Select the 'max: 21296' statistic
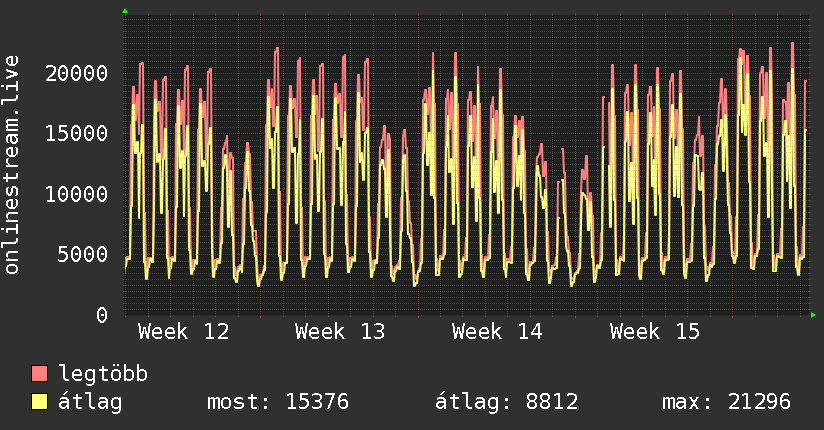Image resolution: width=824 pixels, height=430 pixels. coord(726,402)
